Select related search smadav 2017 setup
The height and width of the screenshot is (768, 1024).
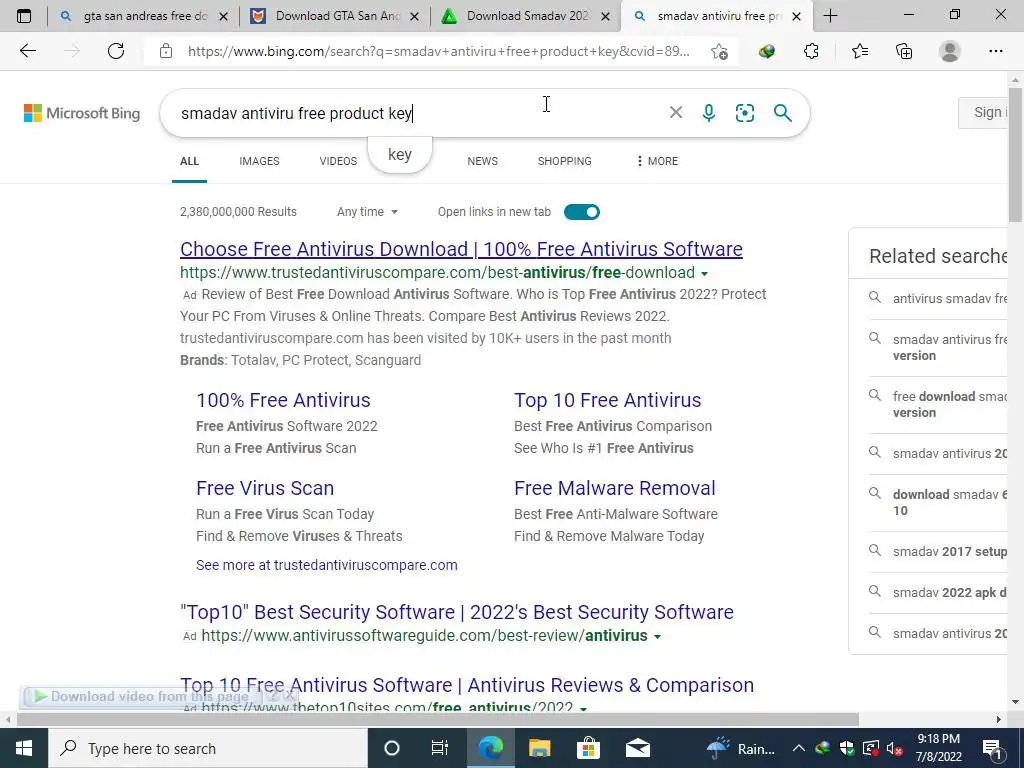click(950, 551)
